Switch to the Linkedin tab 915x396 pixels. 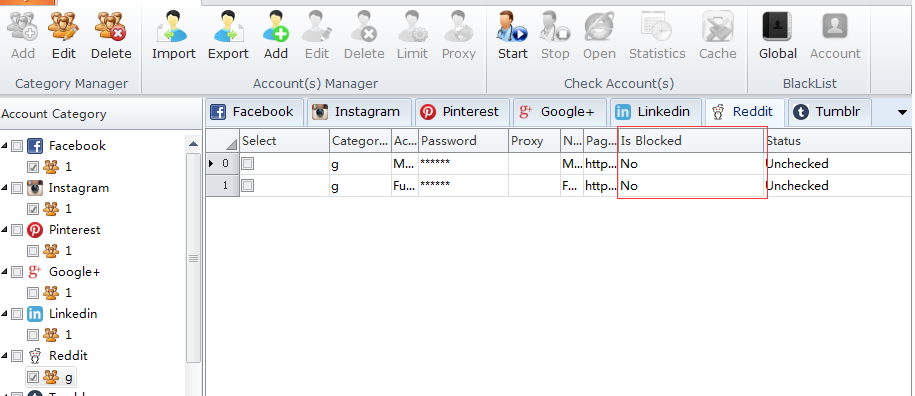(655, 112)
